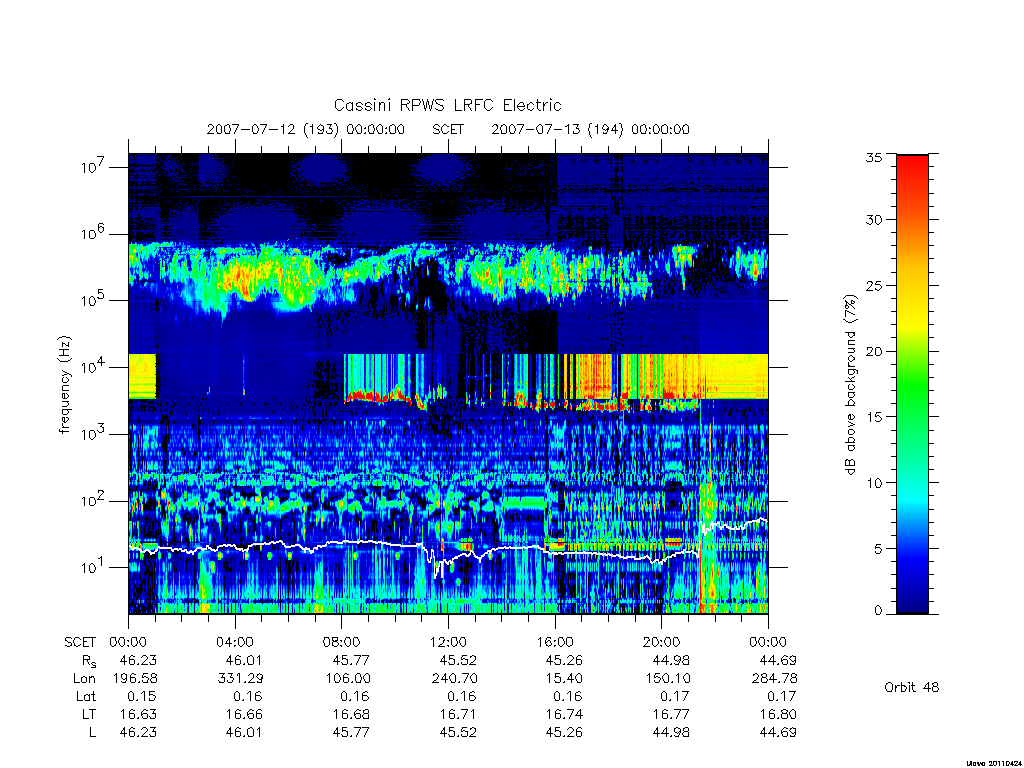Click the 08:00 time tick label
The image size is (1024, 768).
coord(342,642)
